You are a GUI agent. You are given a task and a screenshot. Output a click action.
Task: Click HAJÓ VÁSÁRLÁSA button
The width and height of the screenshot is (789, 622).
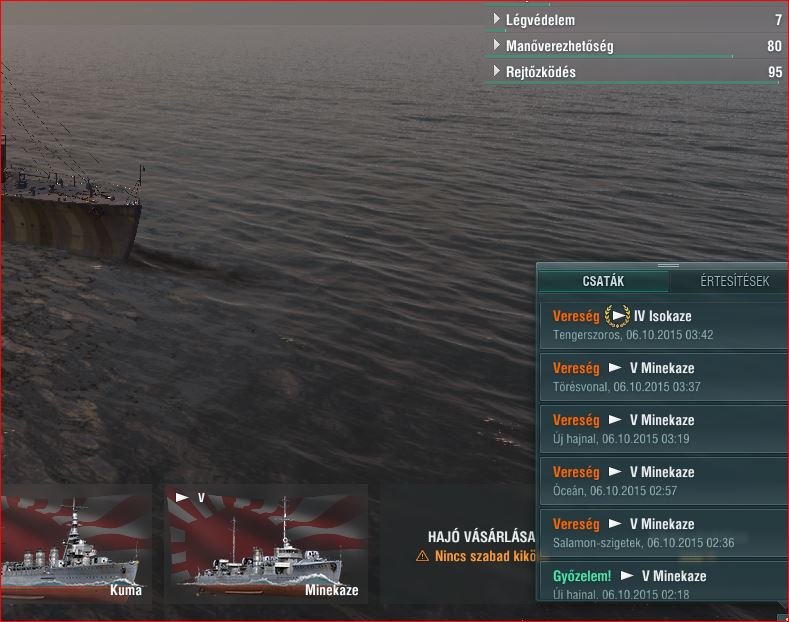coord(482,537)
